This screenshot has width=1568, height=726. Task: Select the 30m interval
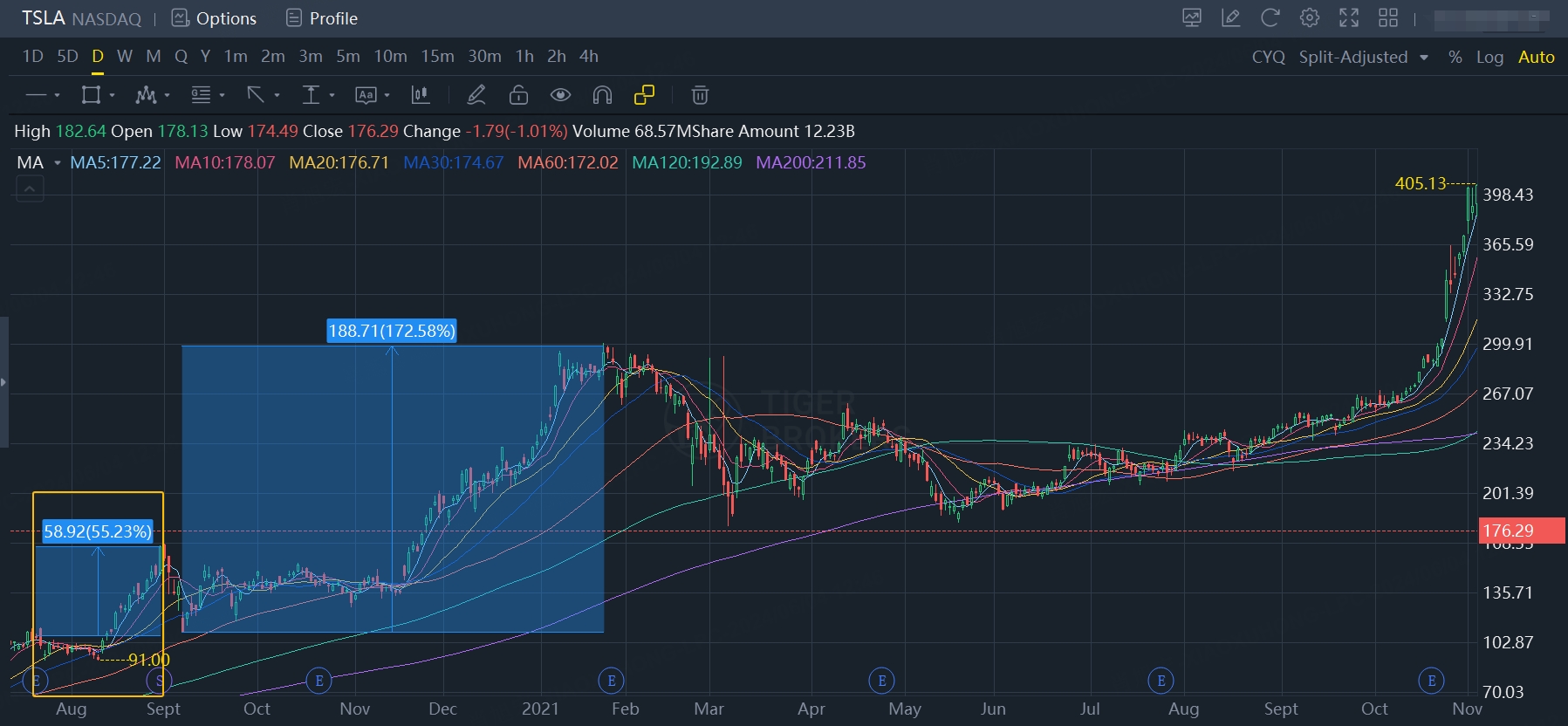[484, 57]
